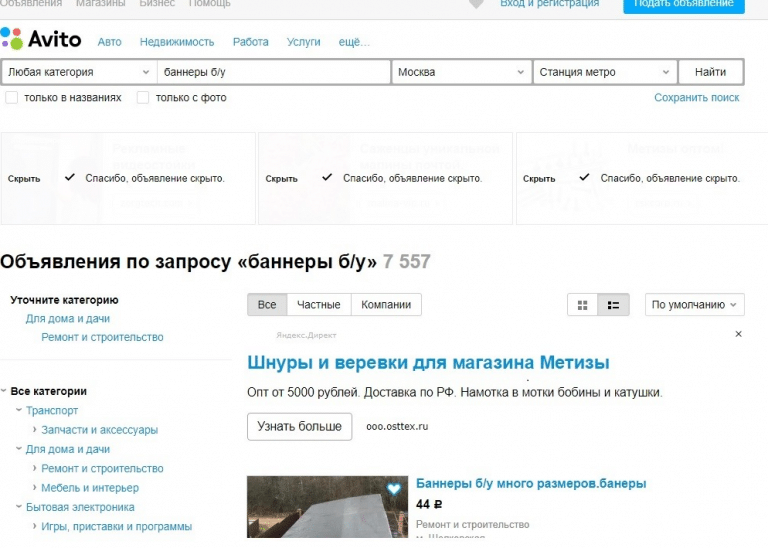Click the 'Найти' search button
768x548 pixels.
[x=711, y=72]
